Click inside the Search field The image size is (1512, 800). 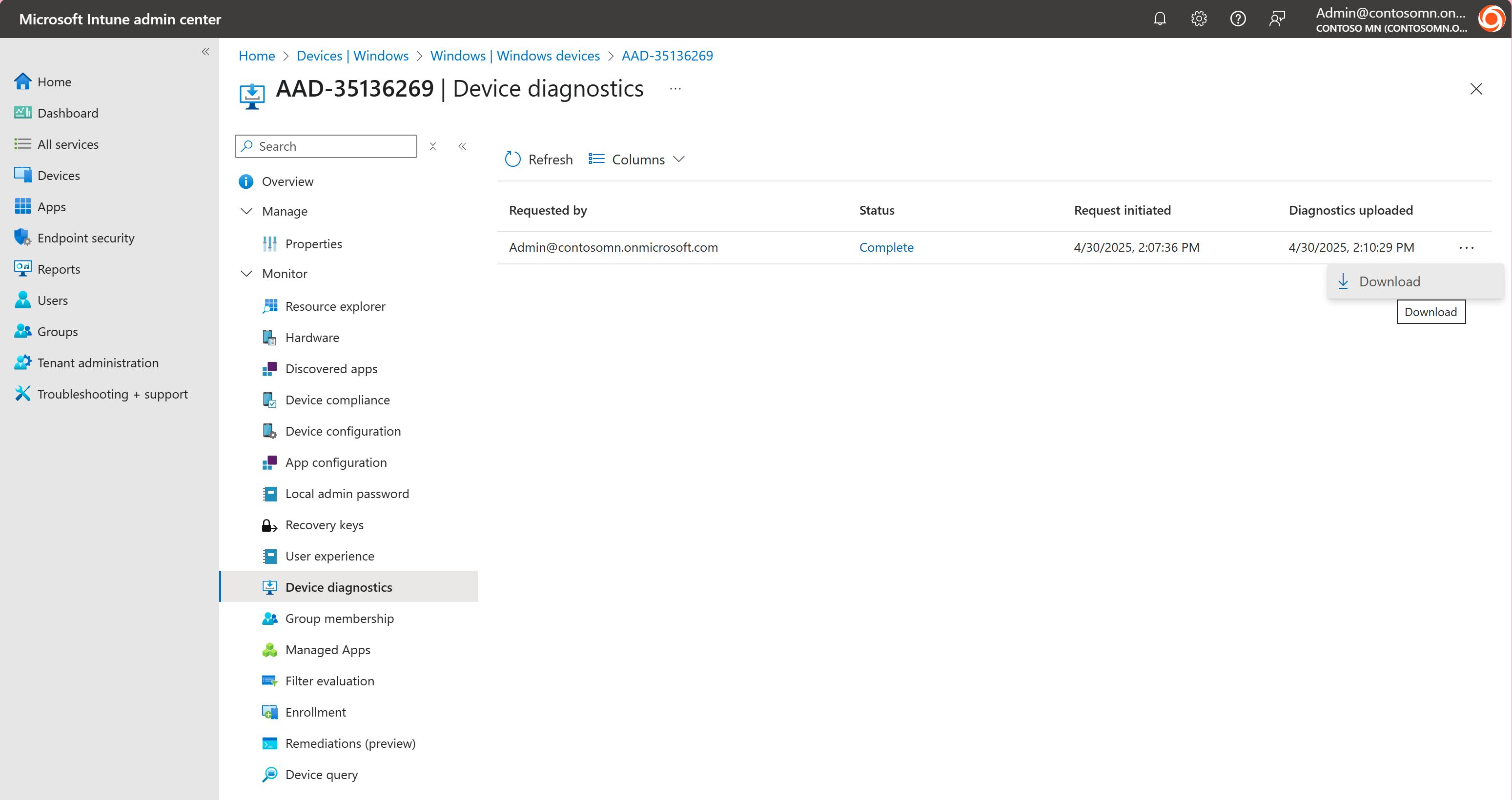coord(326,146)
